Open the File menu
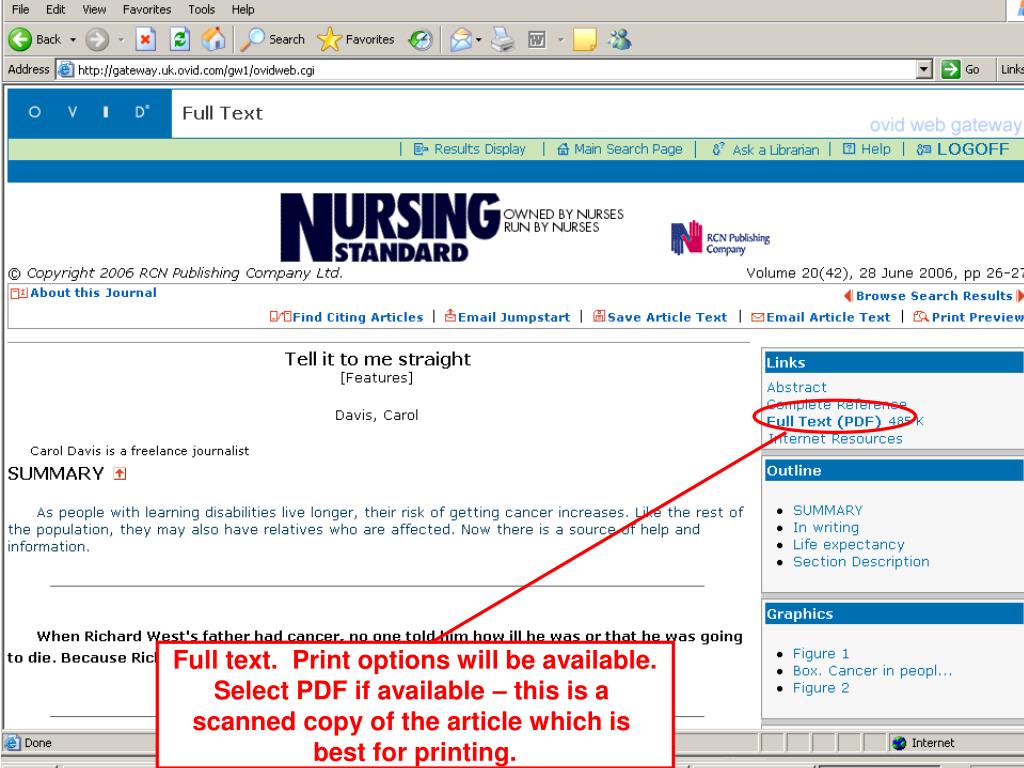Viewport: 1024px width, 768px height. pyautogui.click(x=20, y=9)
